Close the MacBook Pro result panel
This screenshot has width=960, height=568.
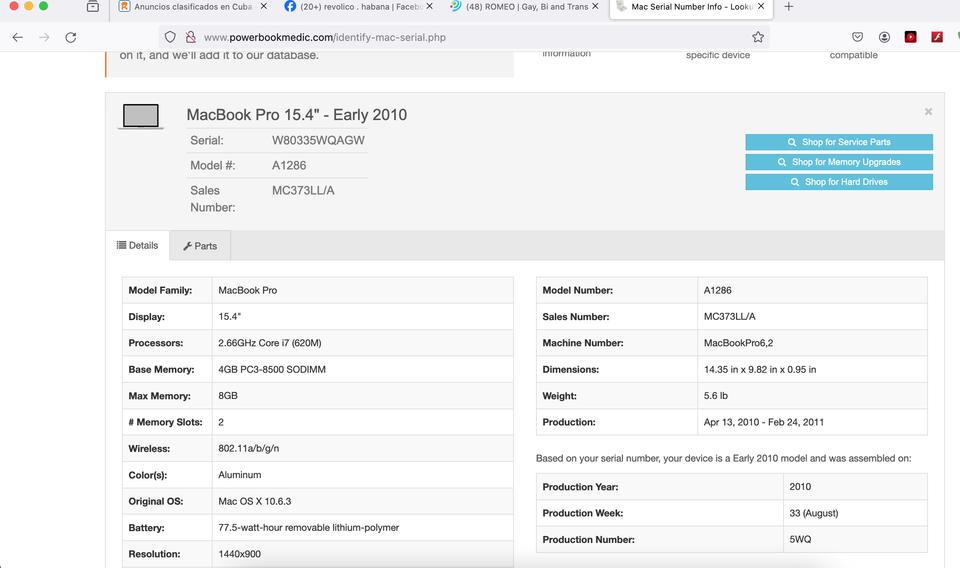(928, 112)
